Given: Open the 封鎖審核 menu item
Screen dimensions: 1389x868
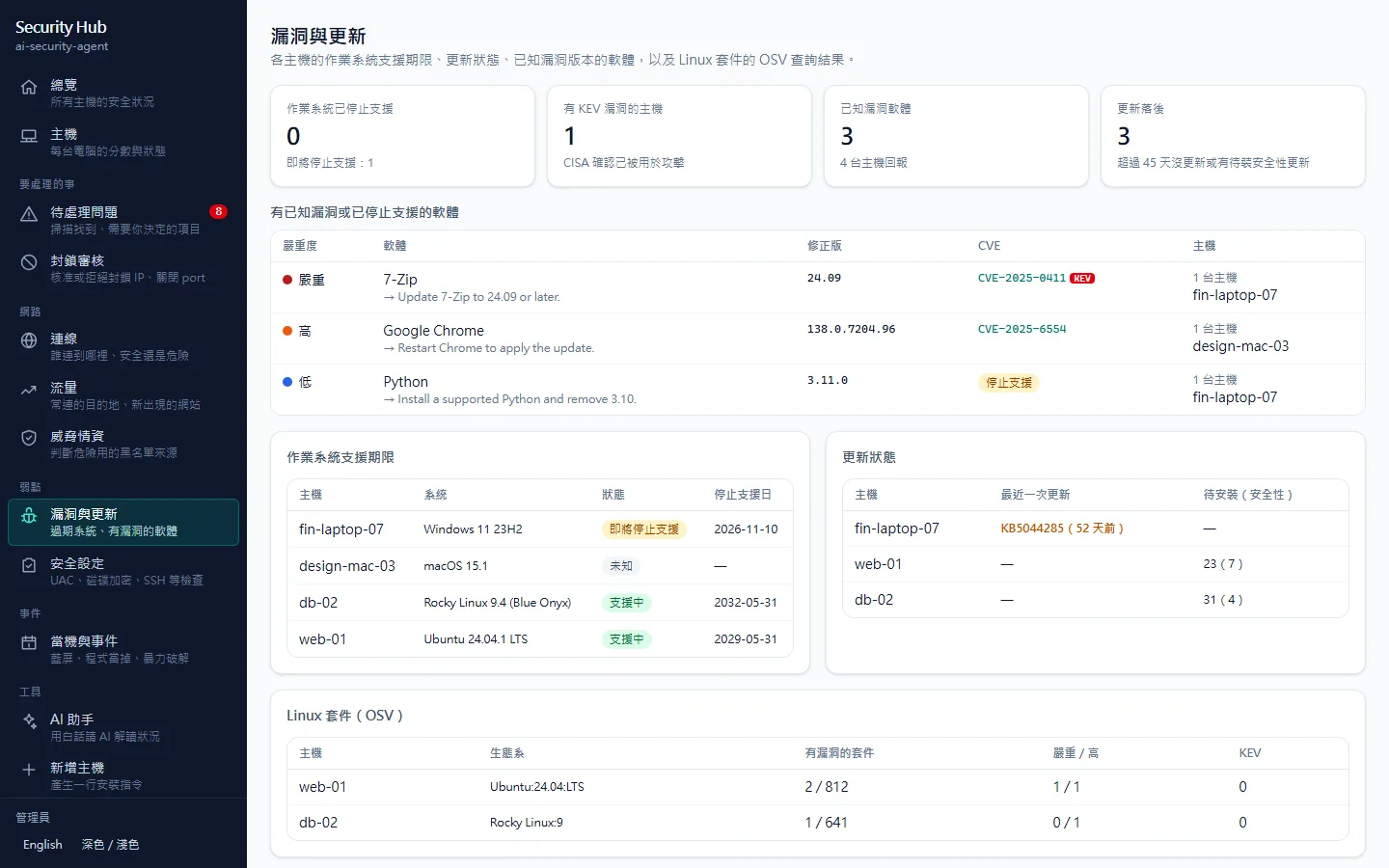Looking at the screenshot, I should coord(123,268).
